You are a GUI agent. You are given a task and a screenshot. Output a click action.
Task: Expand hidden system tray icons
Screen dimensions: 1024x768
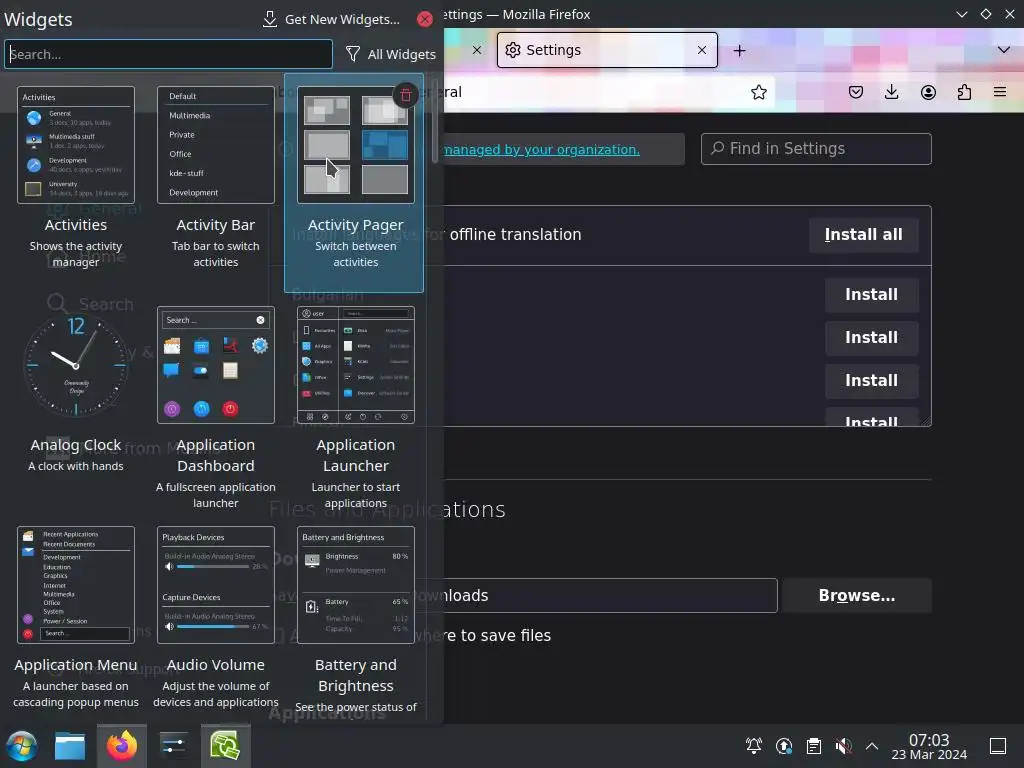[872, 746]
